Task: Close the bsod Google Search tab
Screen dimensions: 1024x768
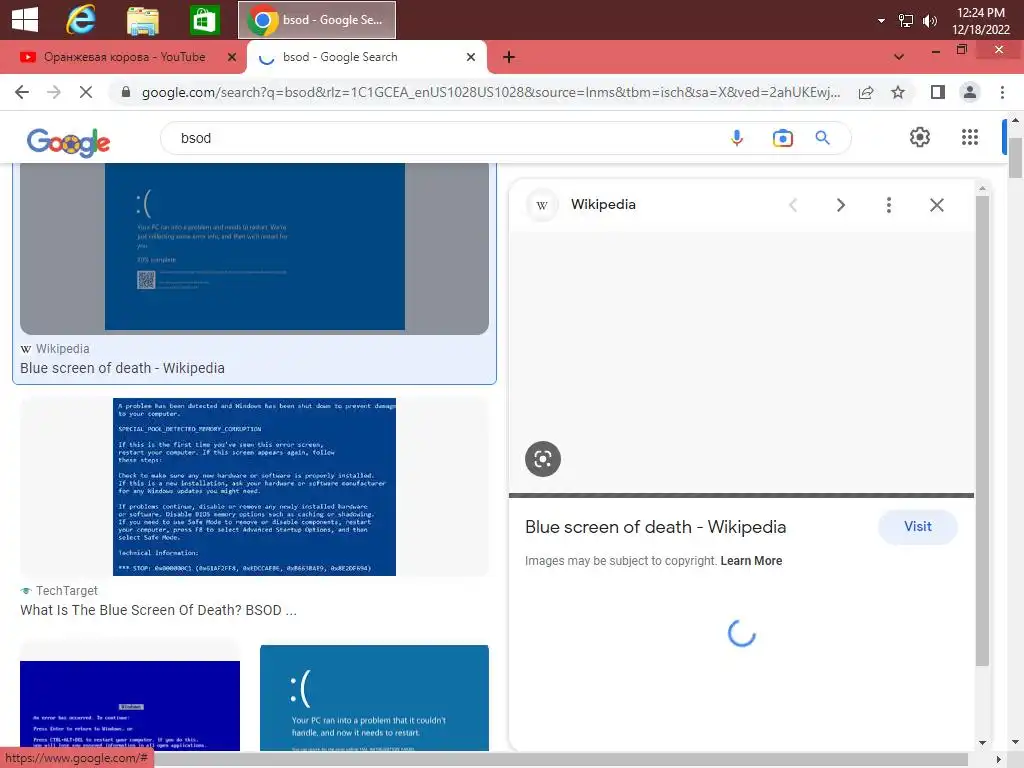Action: click(x=471, y=57)
